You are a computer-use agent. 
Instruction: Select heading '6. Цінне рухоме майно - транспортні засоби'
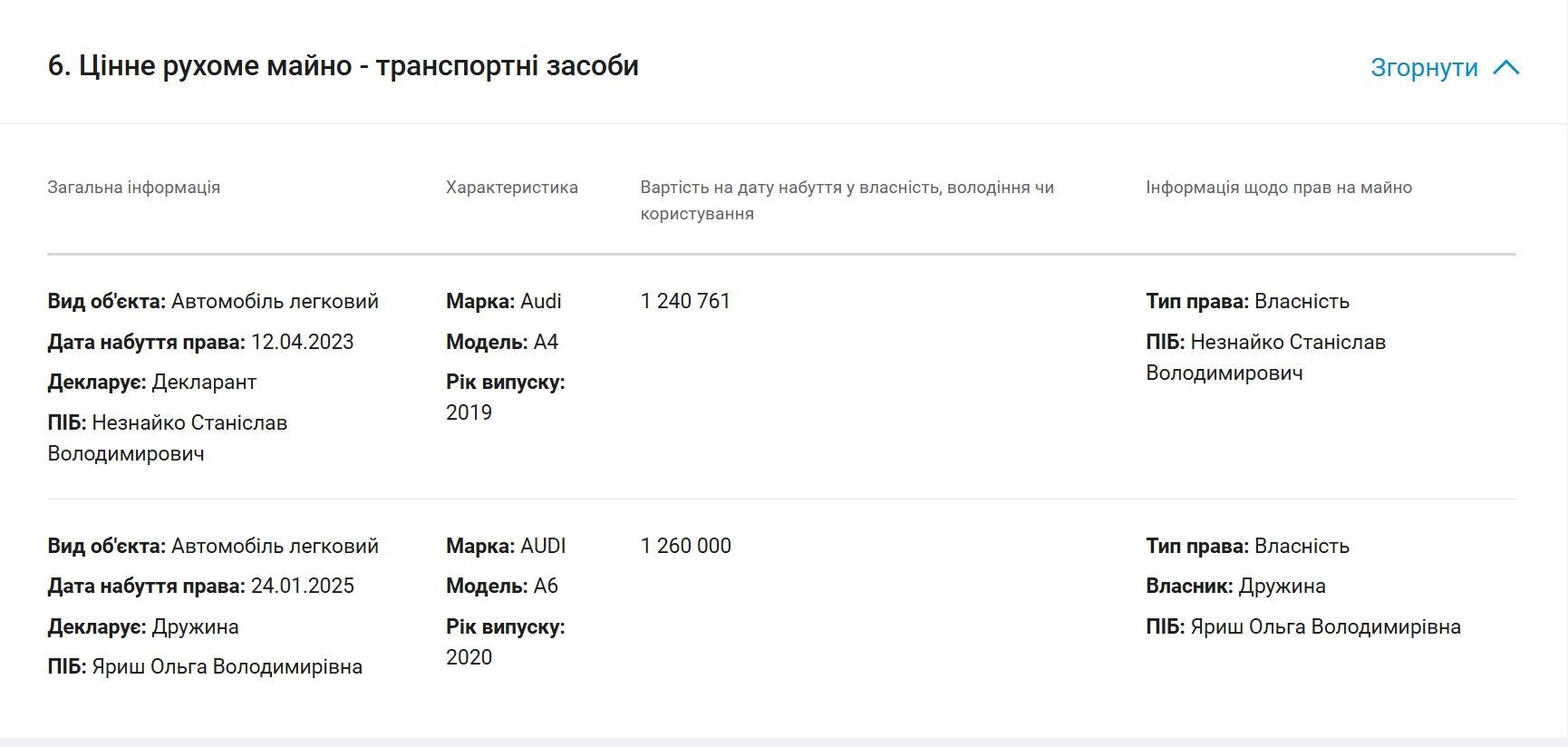[x=344, y=66]
